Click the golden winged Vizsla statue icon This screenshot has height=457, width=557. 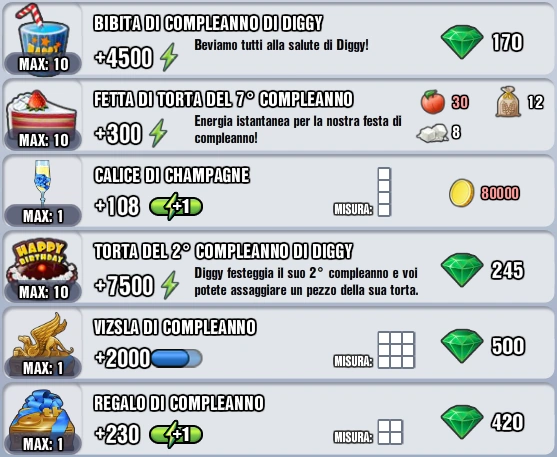[x=43, y=336]
